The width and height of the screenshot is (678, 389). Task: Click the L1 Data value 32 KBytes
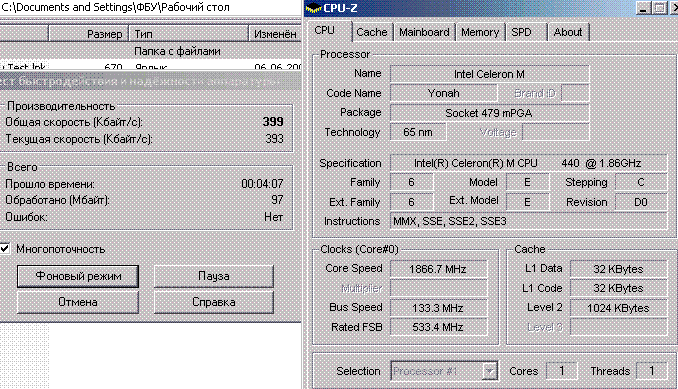click(x=618, y=269)
